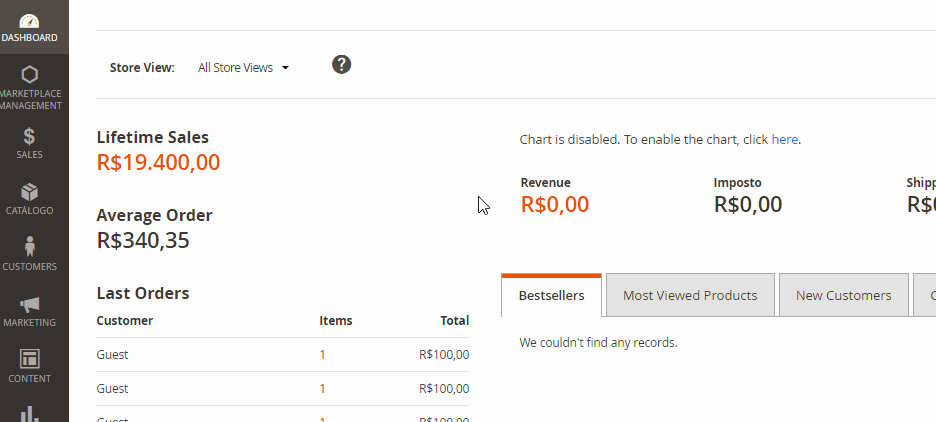
Task: Switch to the New Customers tab
Action: (x=843, y=295)
